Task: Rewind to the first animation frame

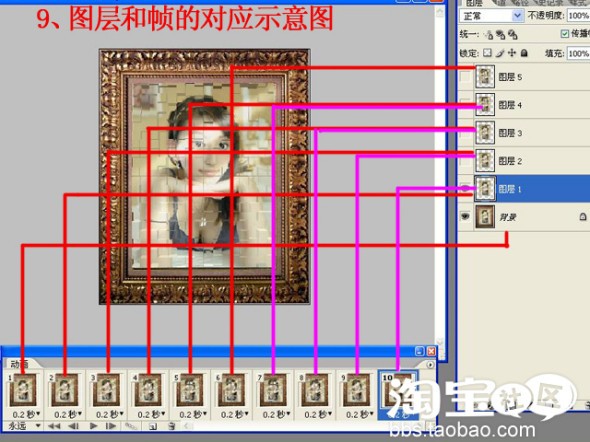Action: click(54, 426)
